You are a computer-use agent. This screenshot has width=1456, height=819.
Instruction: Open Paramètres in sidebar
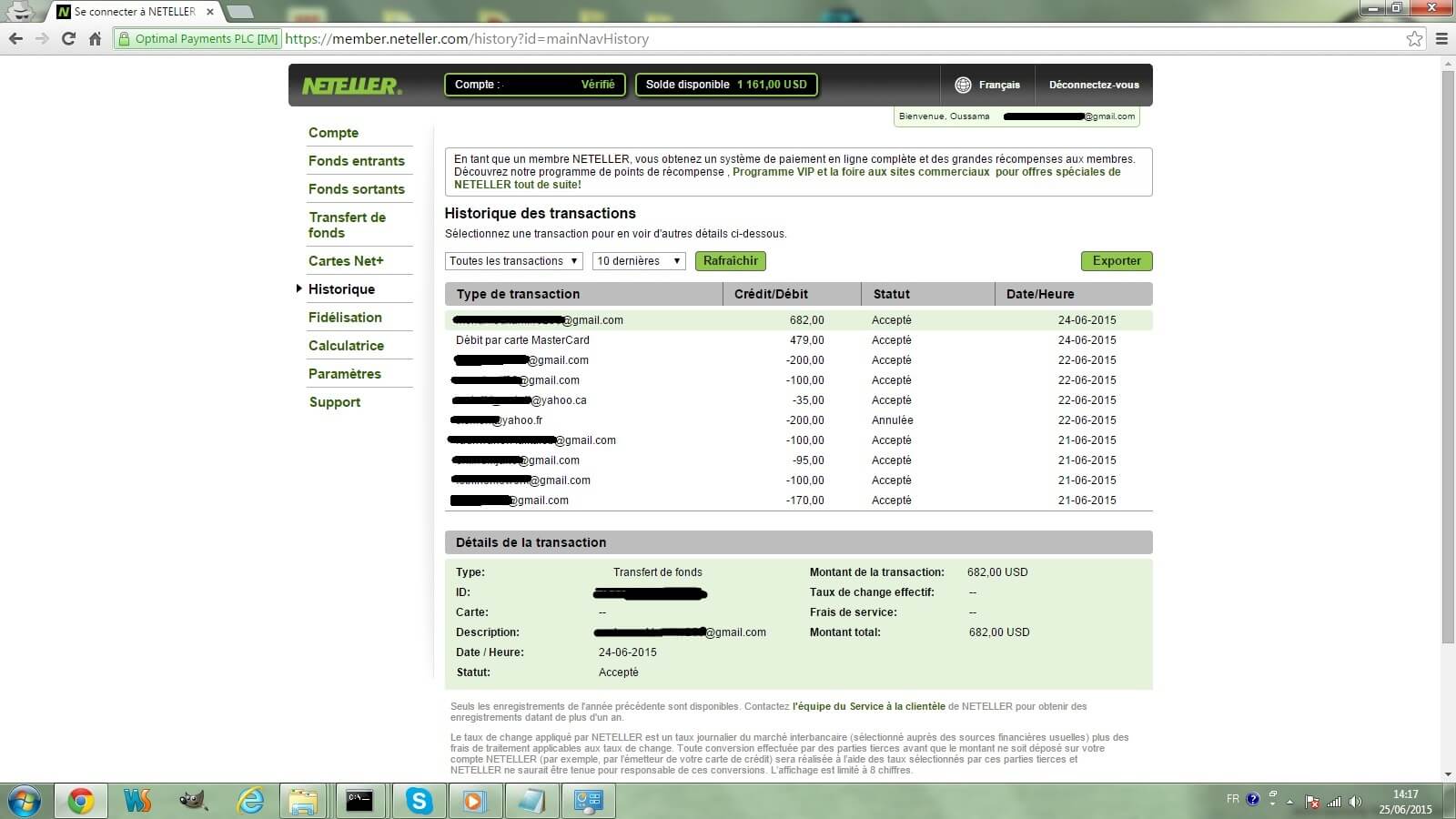[x=344, y=374]
